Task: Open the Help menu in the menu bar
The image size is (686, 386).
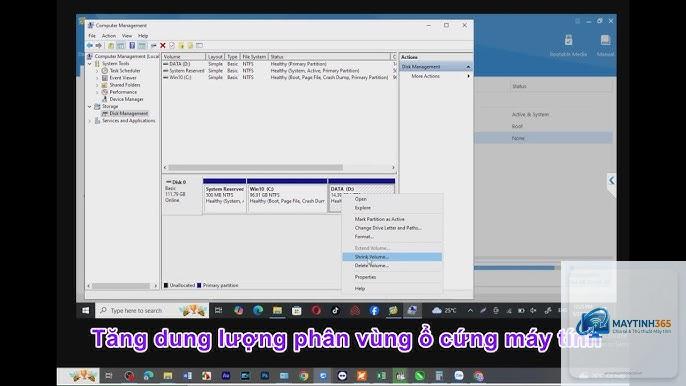Action: coord(143,36)
